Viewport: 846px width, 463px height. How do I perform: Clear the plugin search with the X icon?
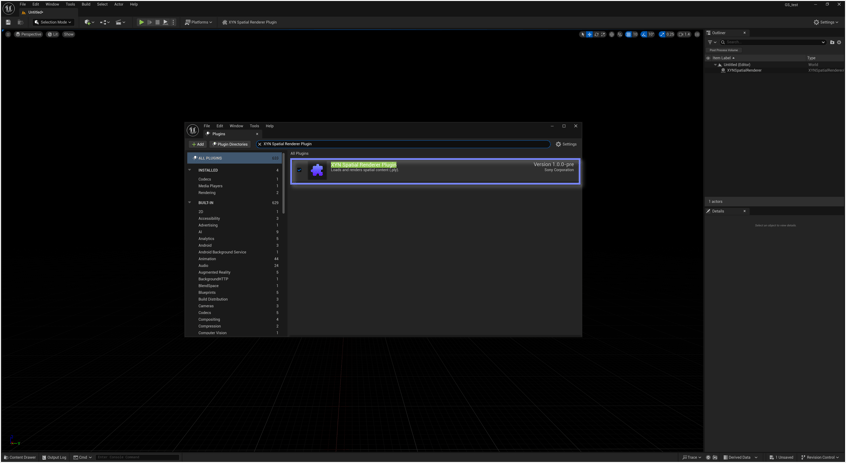point(260,144)
